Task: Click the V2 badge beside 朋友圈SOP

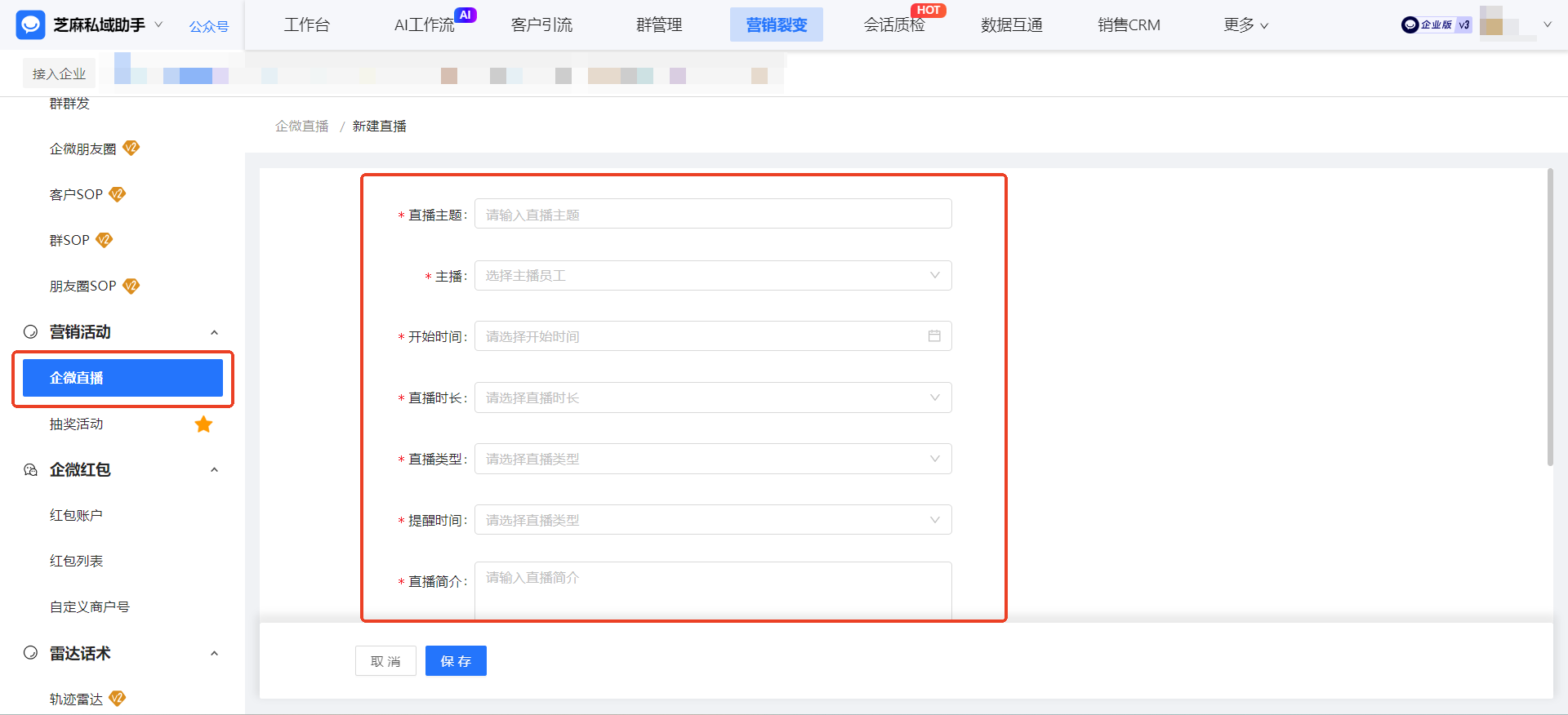Action: [x=131, y=285]
